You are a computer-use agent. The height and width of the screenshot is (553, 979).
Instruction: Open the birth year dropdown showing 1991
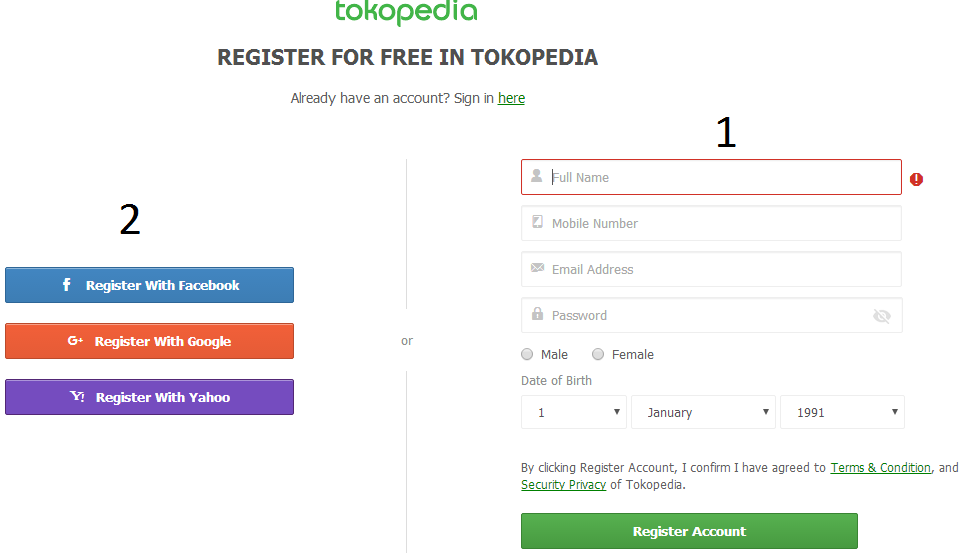[842, 412]
